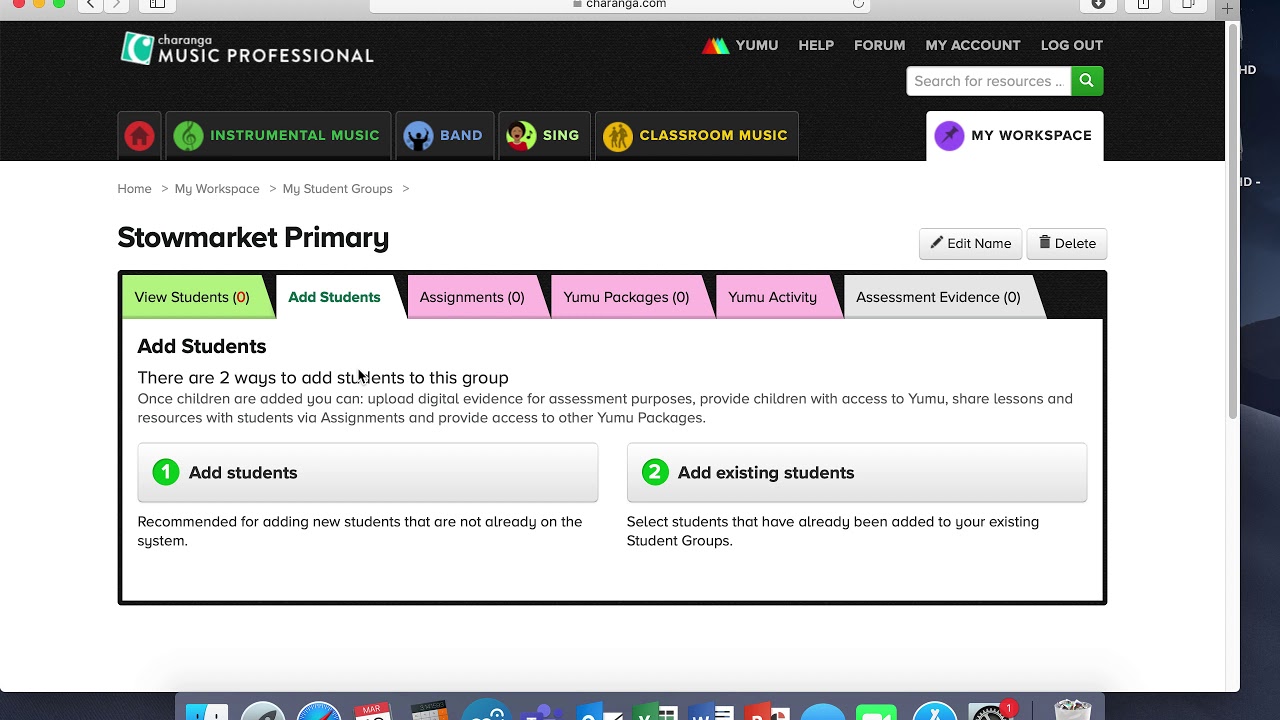Click the green search magnifier button
Viewport: 1280px width, 720px height.
point(1087,81)
